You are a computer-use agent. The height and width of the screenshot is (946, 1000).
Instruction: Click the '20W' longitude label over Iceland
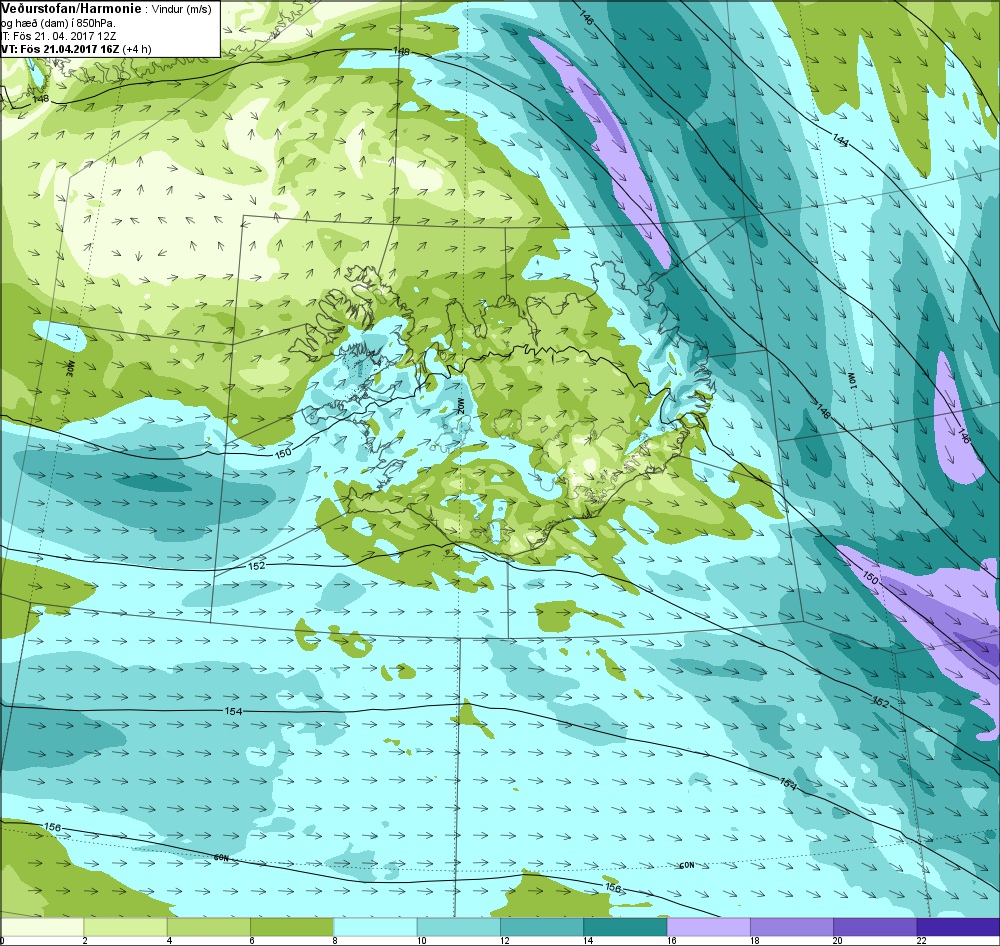point(460,405)
